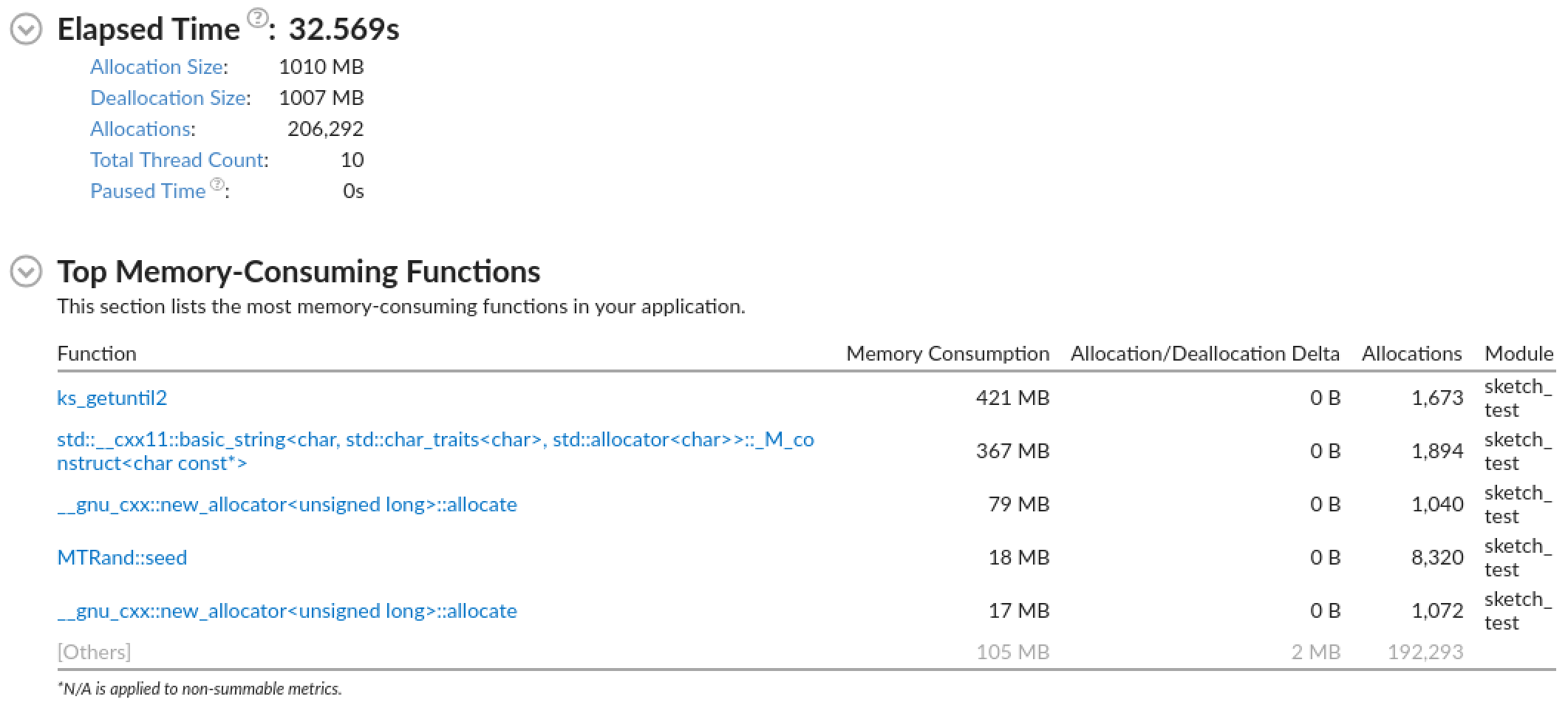Select the [Others] row in the table
1568x705 pixels.
point(94,651)
